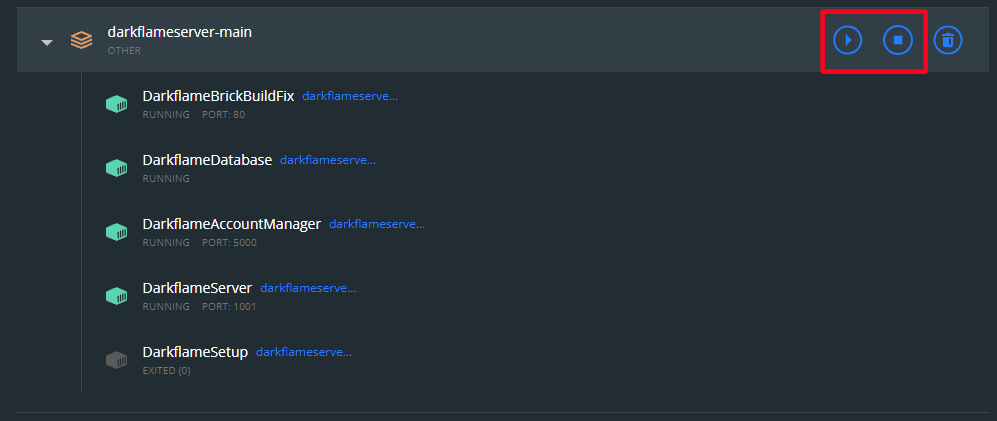The image size is (997, 421).
Task: Click the DarkflameServer green container icon
Action: click(117, 295)
